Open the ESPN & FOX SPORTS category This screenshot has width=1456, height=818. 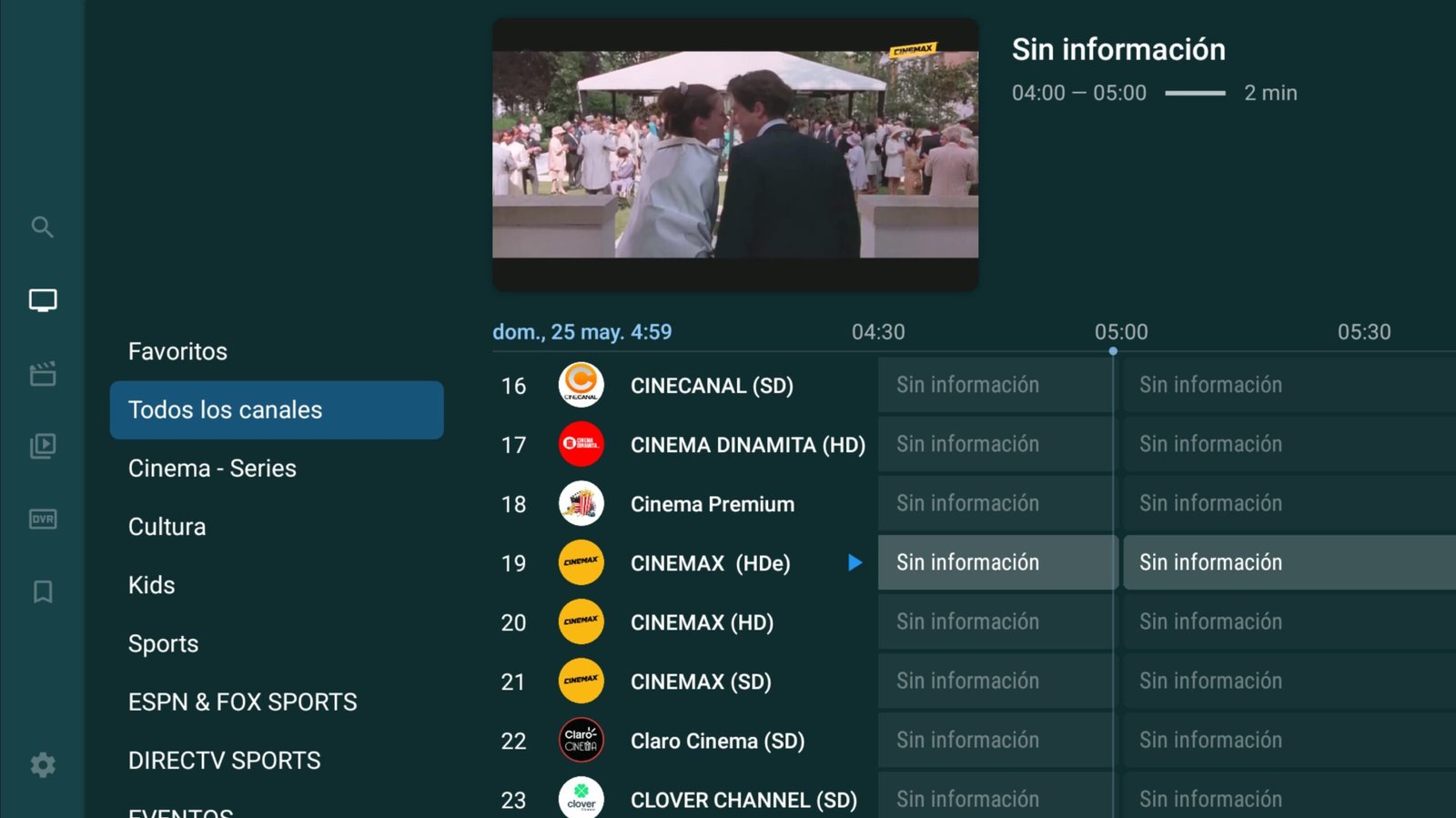(242, 702)
